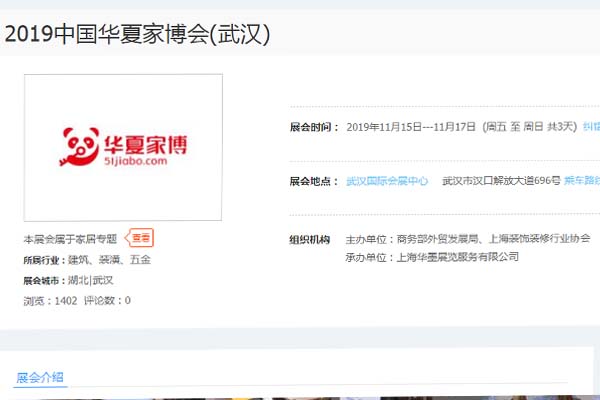Click the 本展会属于家居专题 text
The width and height of the screenshot is (600, 400).
coord(70,239)
